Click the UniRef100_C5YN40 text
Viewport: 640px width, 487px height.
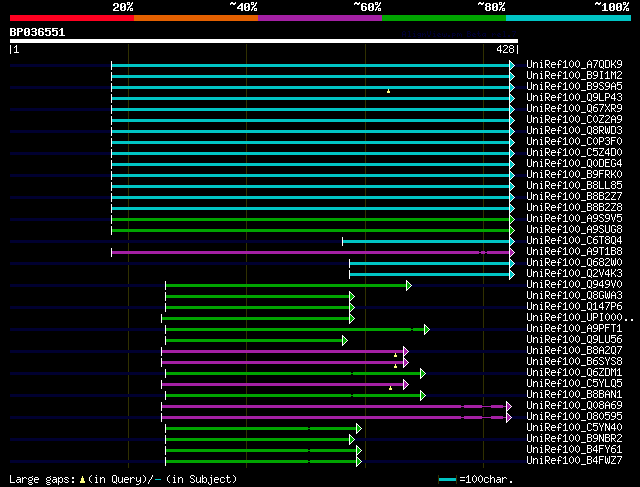tap(574, 428)
